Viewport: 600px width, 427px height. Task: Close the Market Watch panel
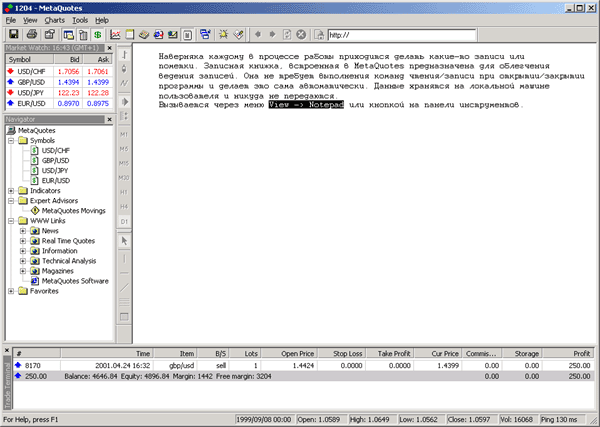pos(109,48)
